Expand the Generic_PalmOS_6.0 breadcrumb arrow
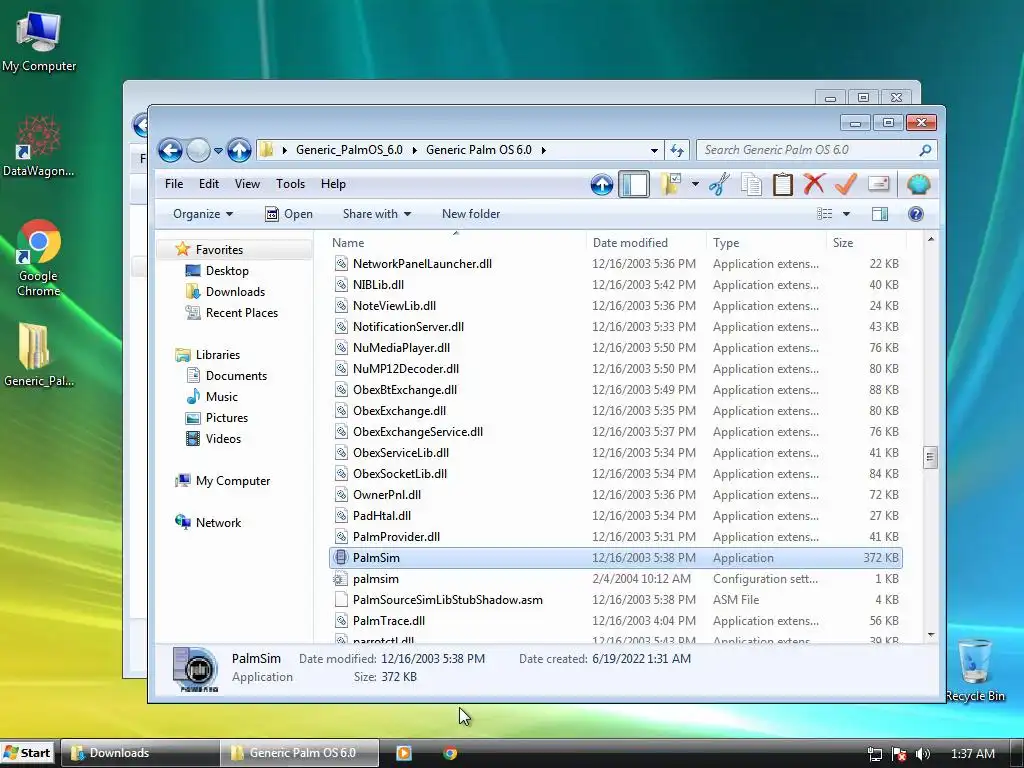 414,150
